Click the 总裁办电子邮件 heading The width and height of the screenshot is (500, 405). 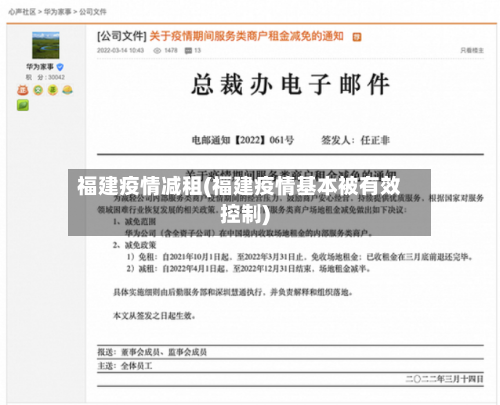pyautogui.click(x=290, y=84)
